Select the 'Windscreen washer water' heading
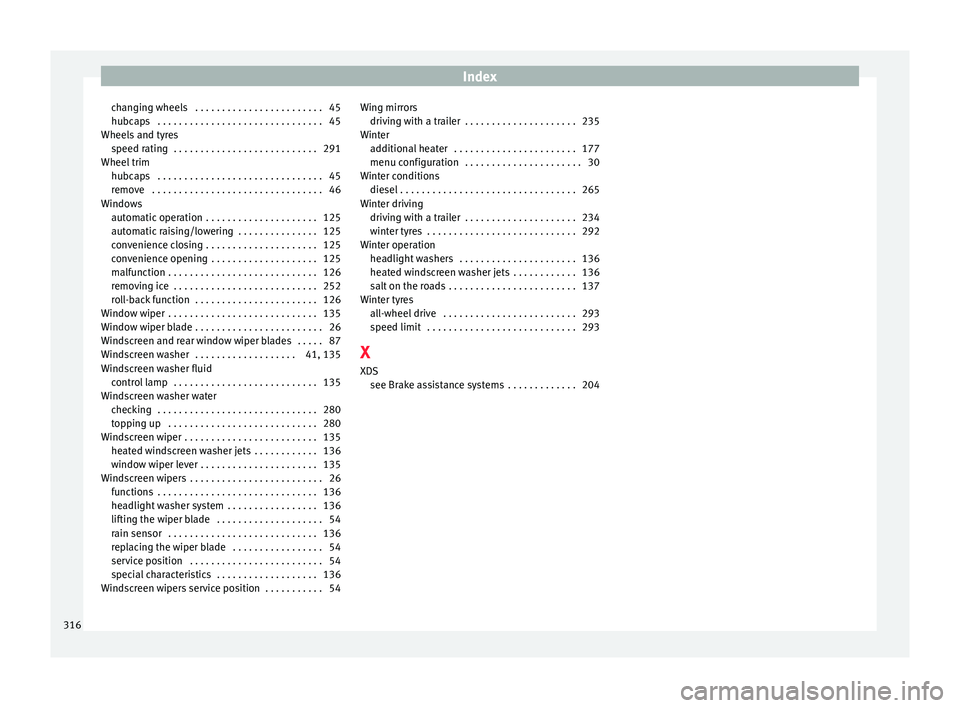The height and width of the screenshot is (708, 960). coord(159,396)
